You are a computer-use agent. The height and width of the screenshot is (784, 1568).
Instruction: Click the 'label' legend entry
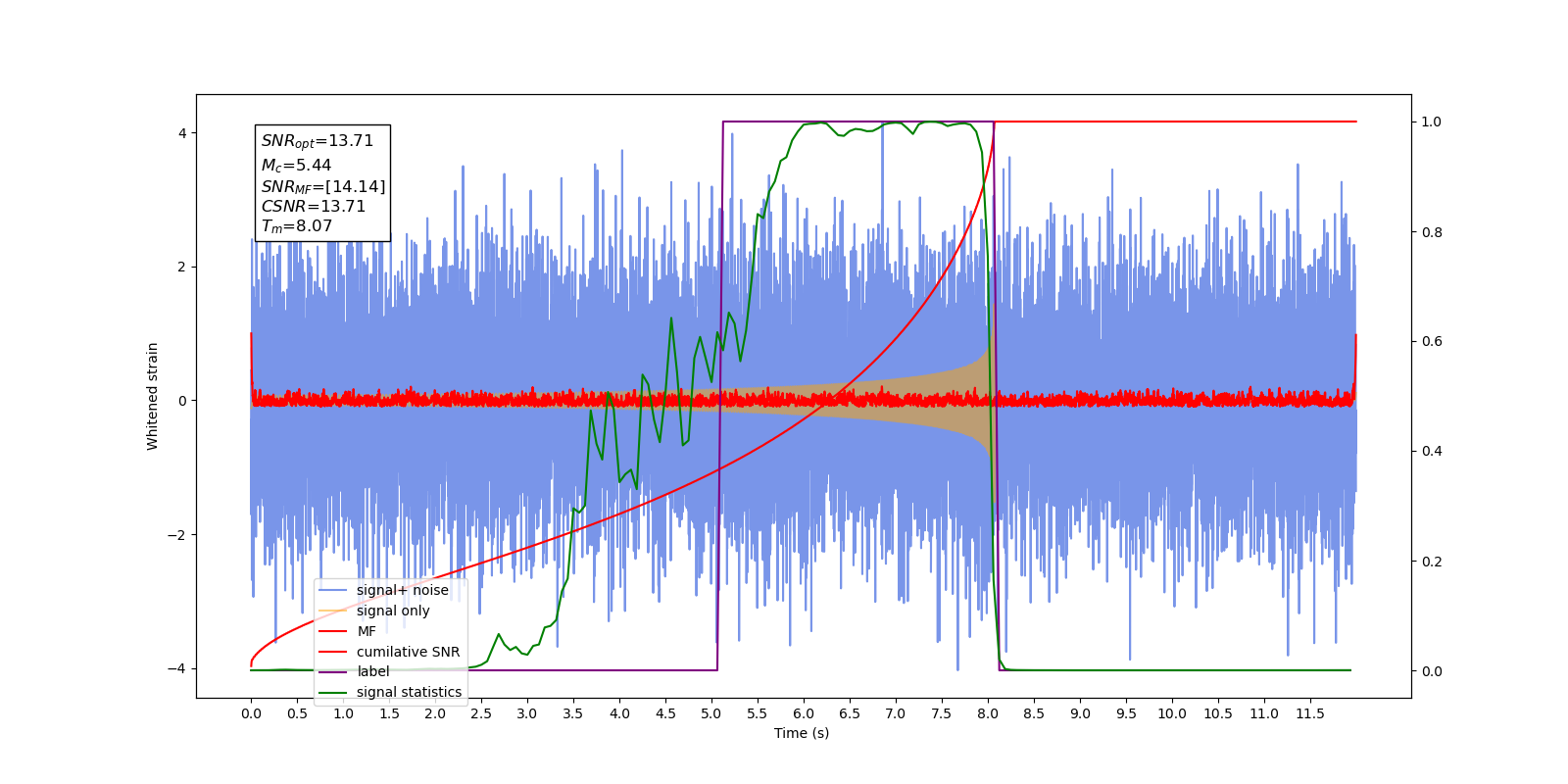[x=372, y=671]
